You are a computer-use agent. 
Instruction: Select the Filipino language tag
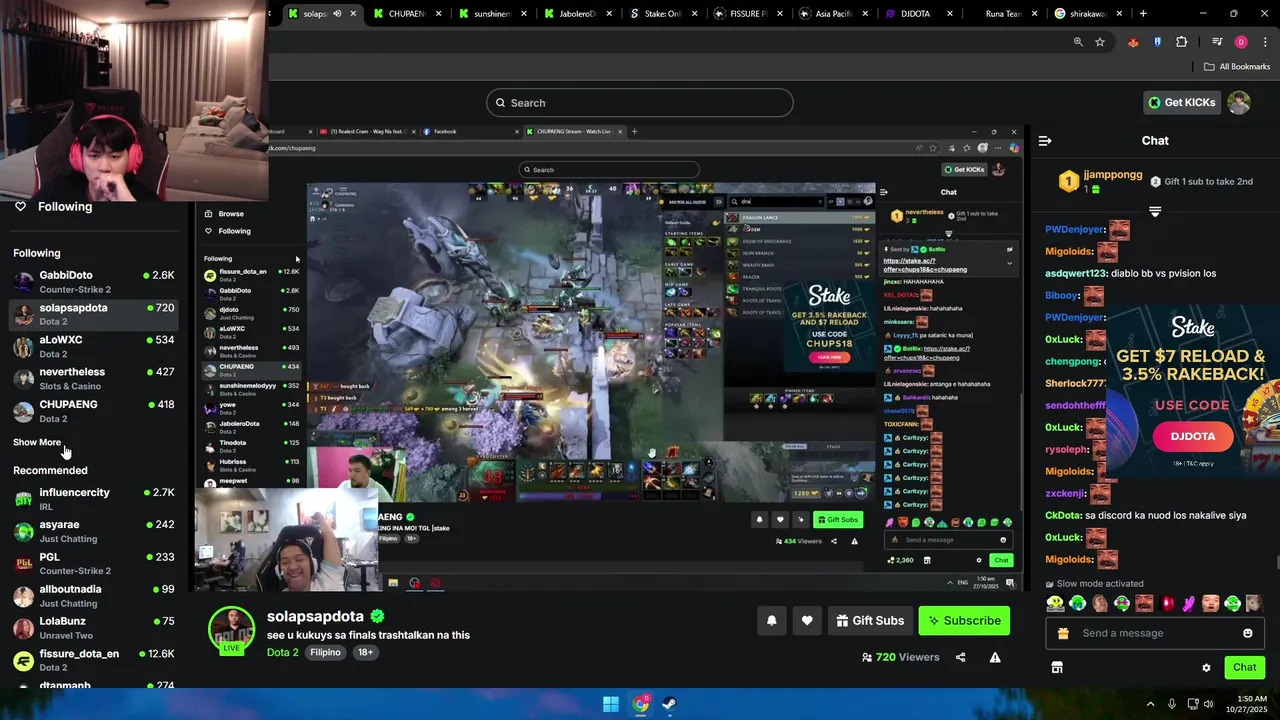coord(325,652)
